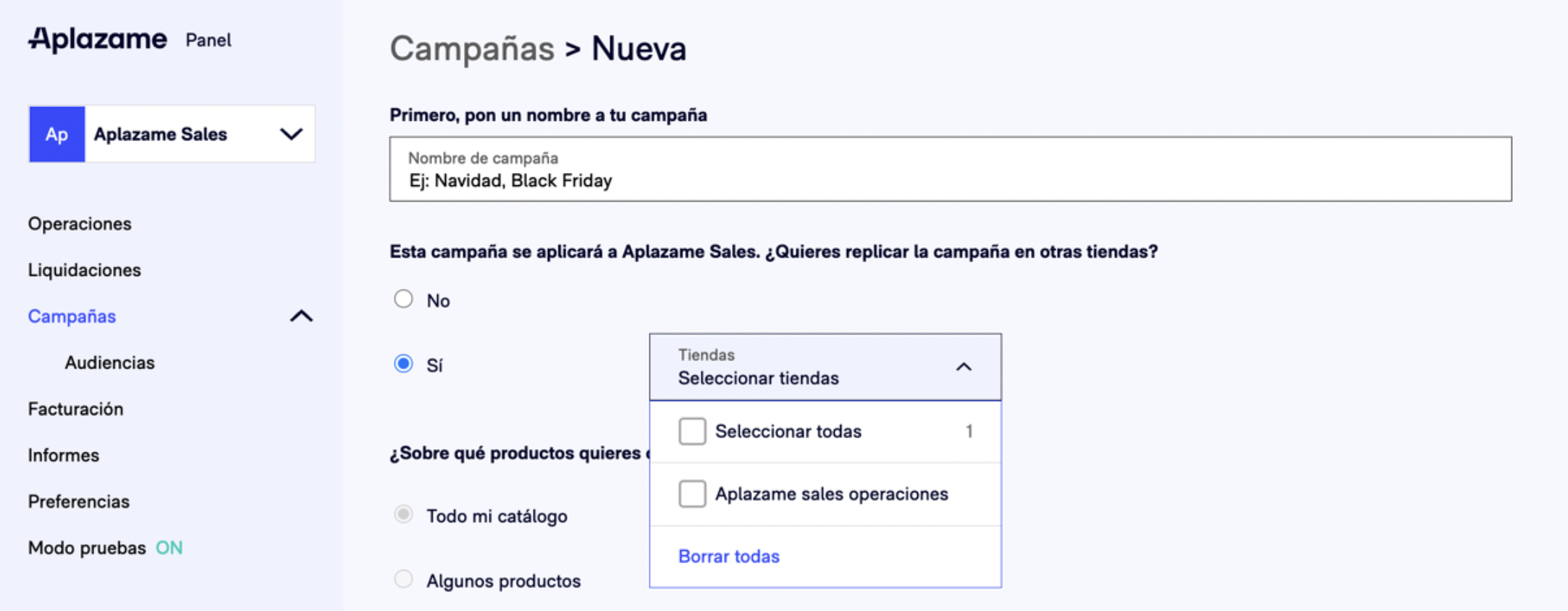Click the Campañas breadcrumb in the title

[472, 49]
